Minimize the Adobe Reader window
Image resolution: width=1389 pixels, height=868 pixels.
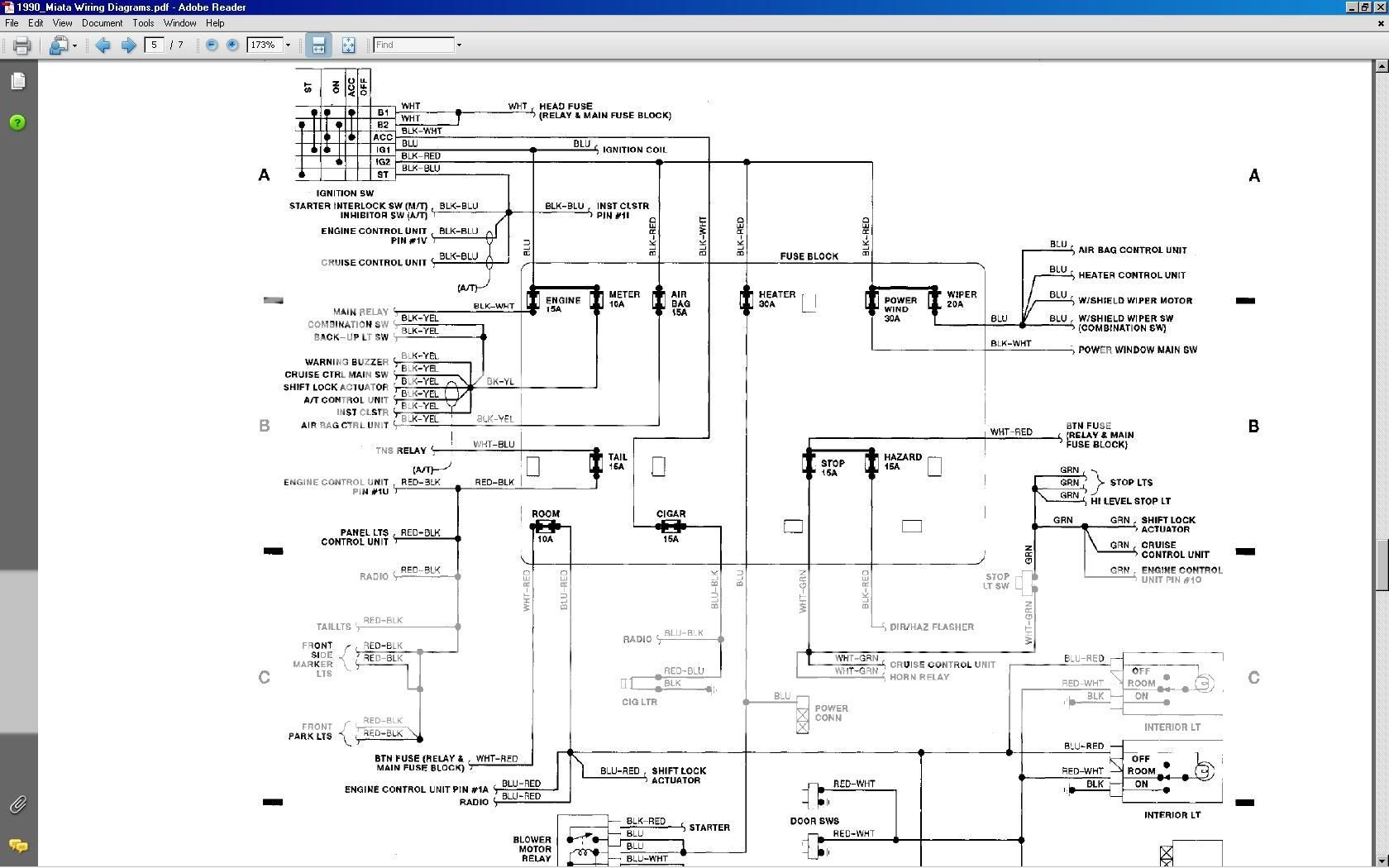(x=1352, y=7)
